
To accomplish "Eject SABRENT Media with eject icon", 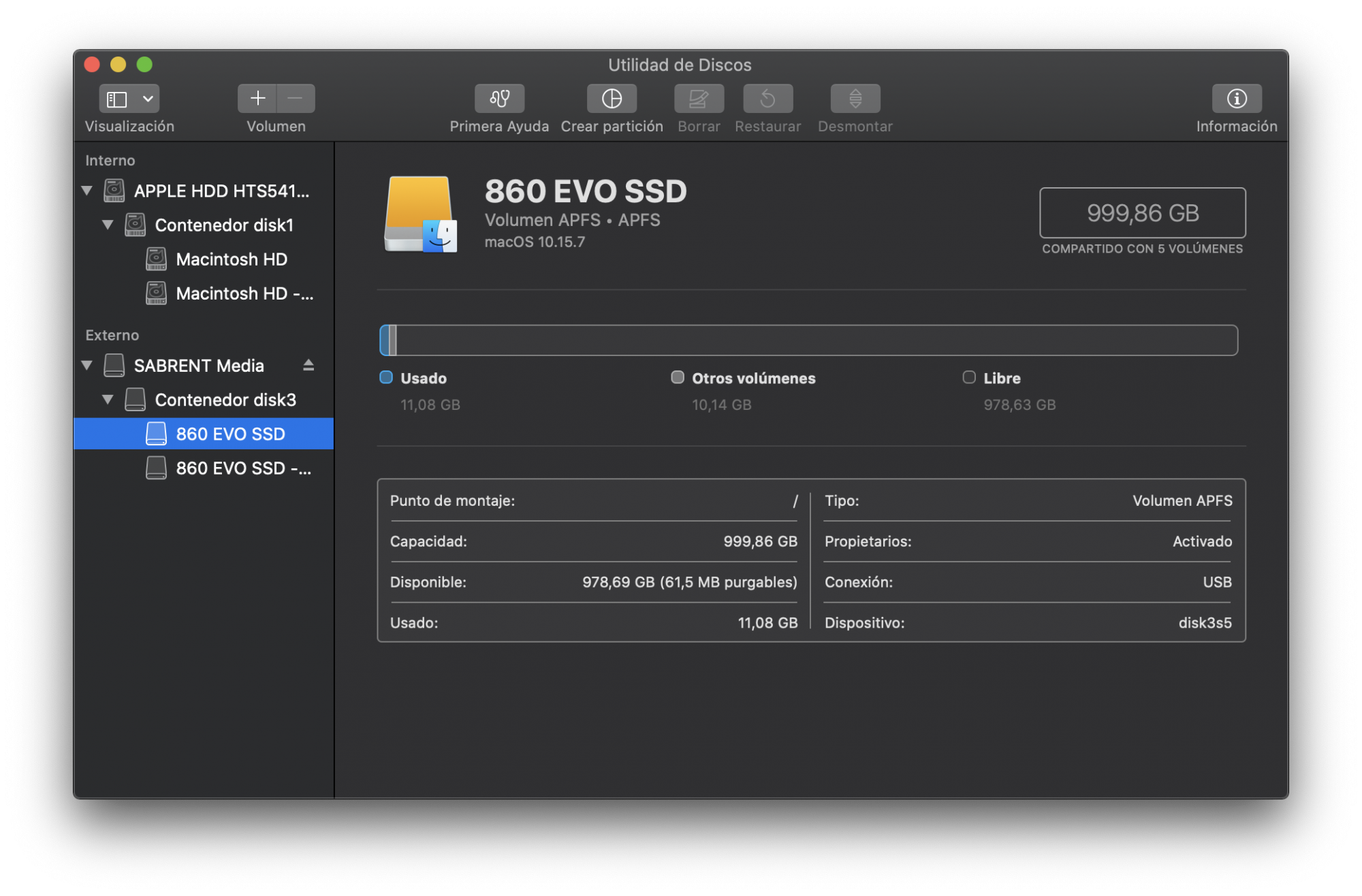I will coord(308,366).
